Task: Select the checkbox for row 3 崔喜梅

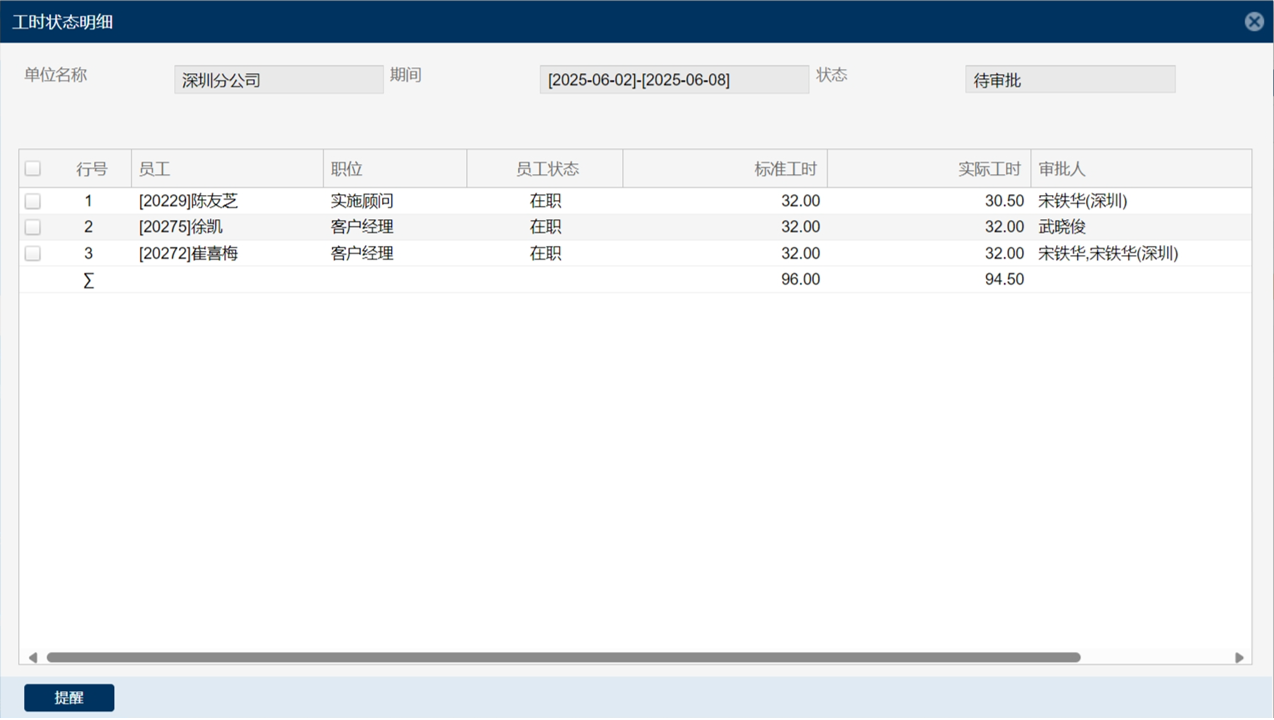Action: [33, 253]
